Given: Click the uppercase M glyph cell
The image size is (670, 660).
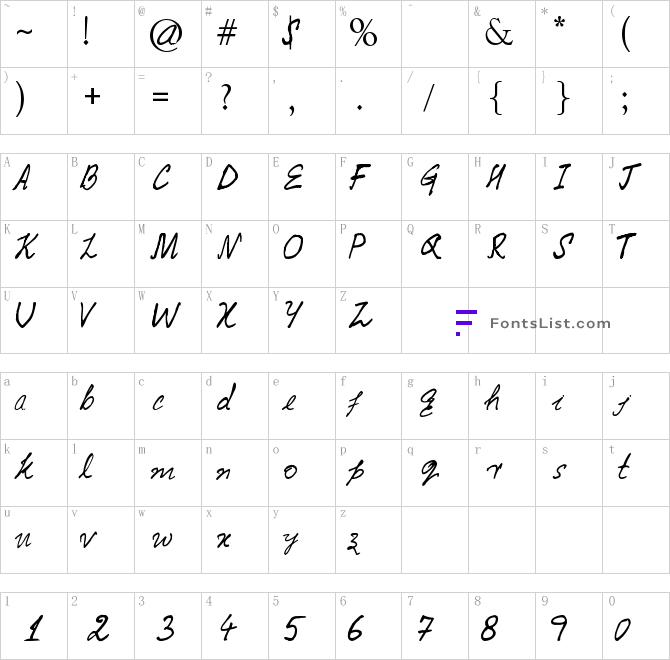Looking at the screenshot, I should [168, 254].
